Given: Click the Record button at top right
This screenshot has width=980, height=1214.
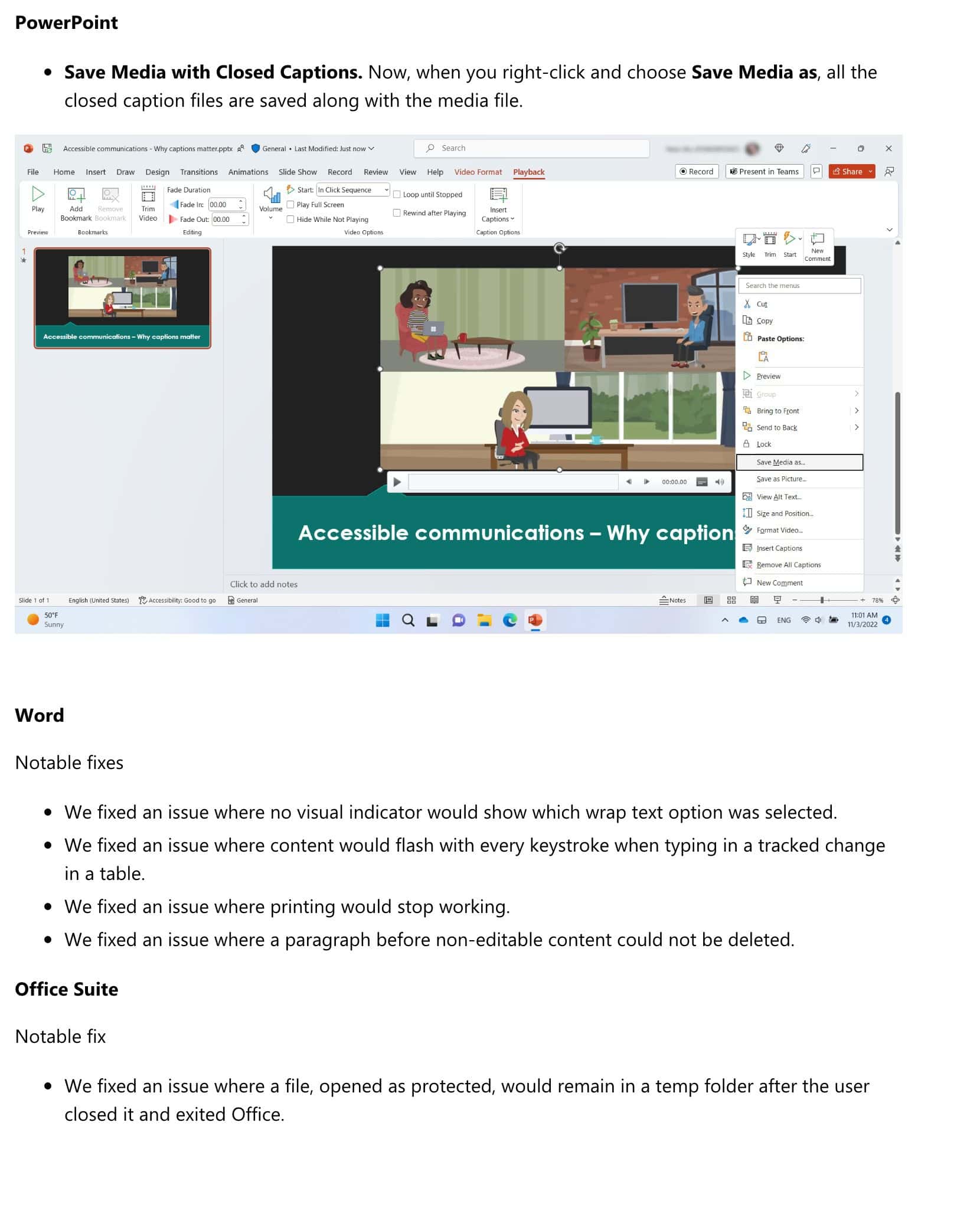Looking at the screenshot, I should click(697, 172).
